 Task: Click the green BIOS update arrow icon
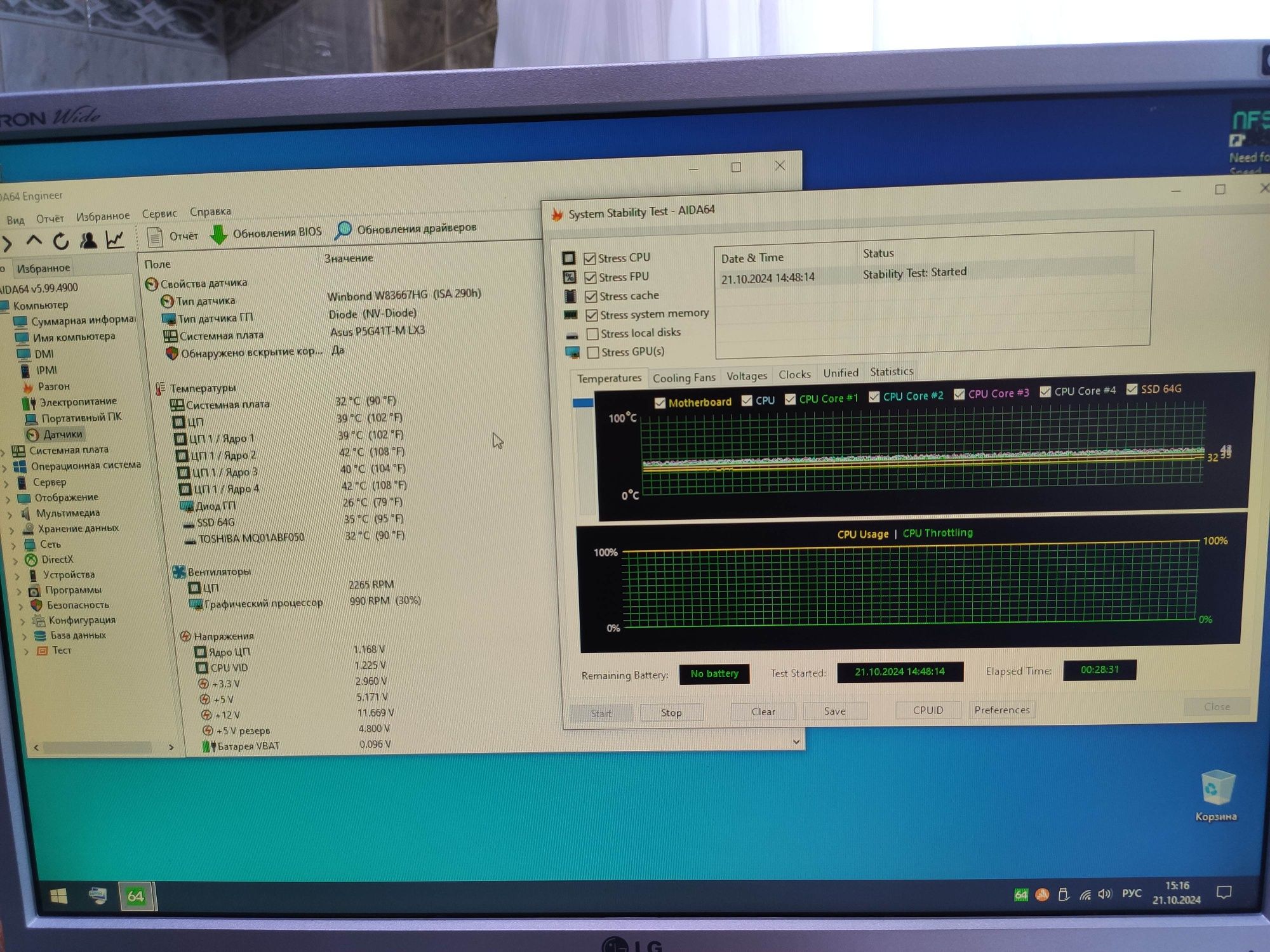coord(218,234)
